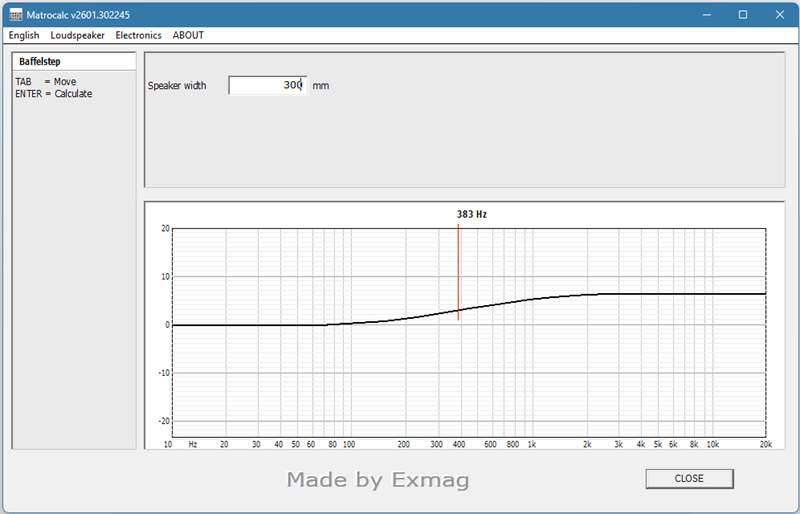The image size is (800, 514).
Task: Focus the Speaker width input field
Action: [x=265, y=86]
